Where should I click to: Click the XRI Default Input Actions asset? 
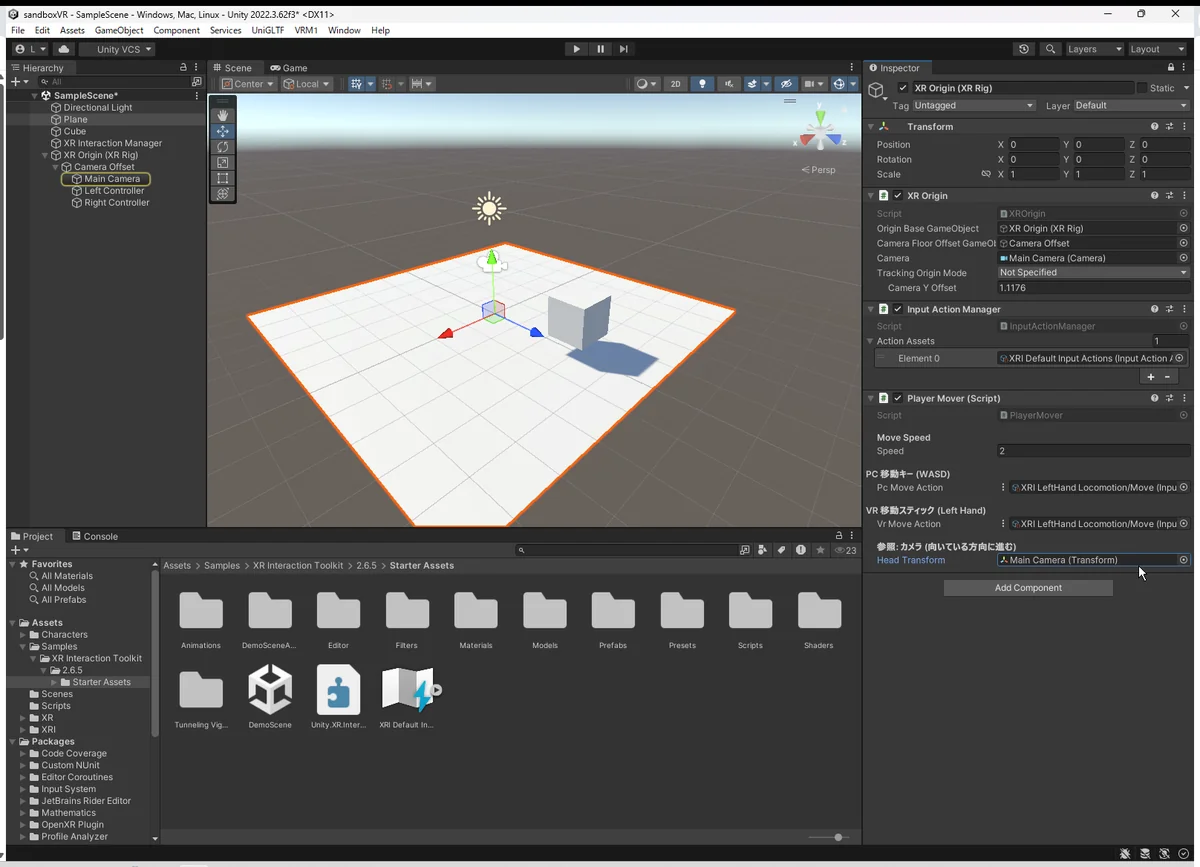click(407, 690)
